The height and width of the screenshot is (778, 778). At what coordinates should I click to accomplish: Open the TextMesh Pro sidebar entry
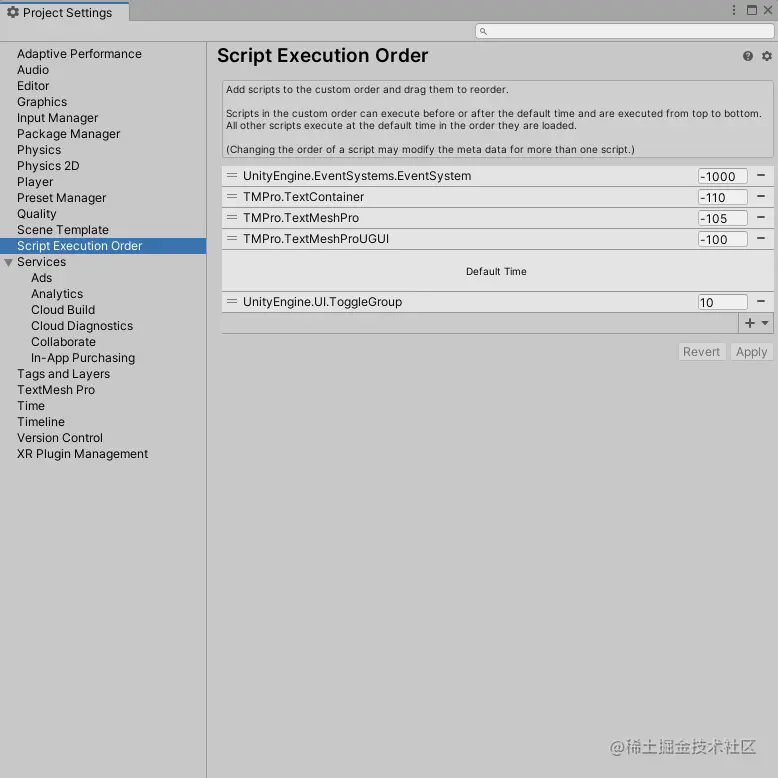[56, 389]
